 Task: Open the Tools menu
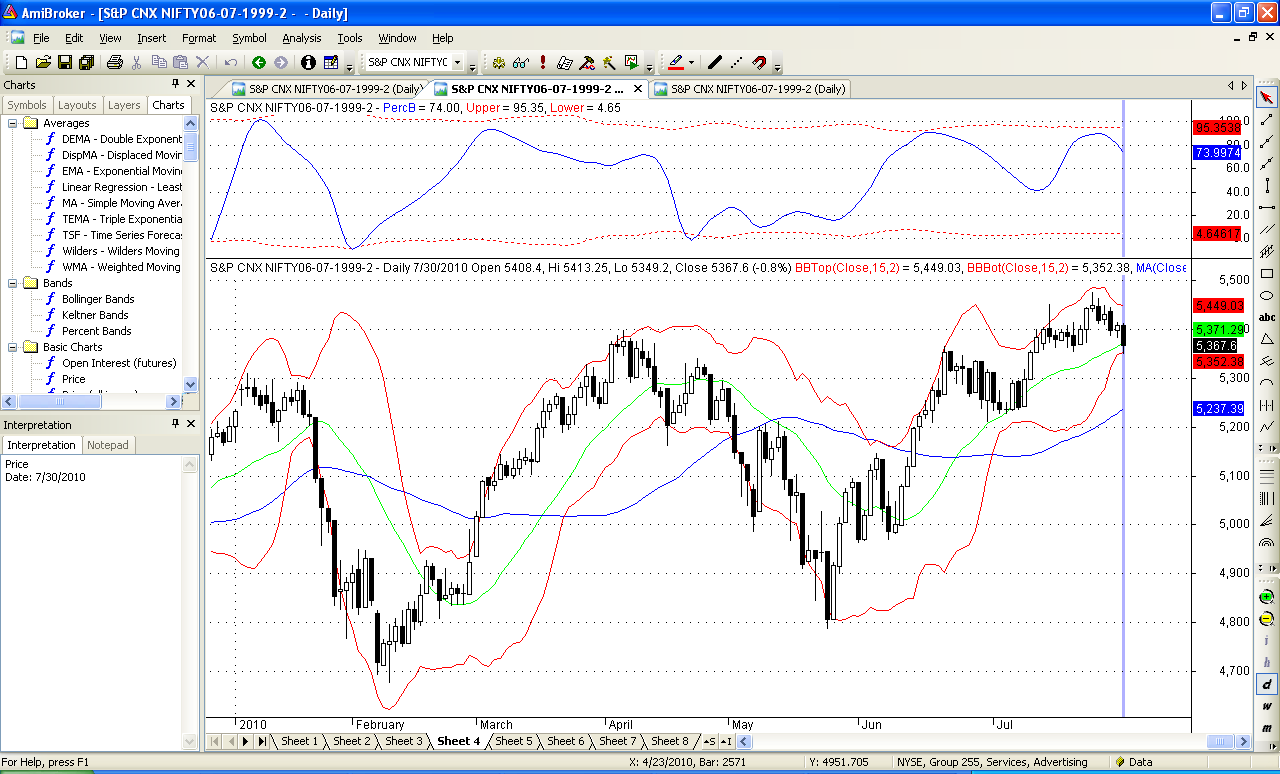[x=350, y=38]
